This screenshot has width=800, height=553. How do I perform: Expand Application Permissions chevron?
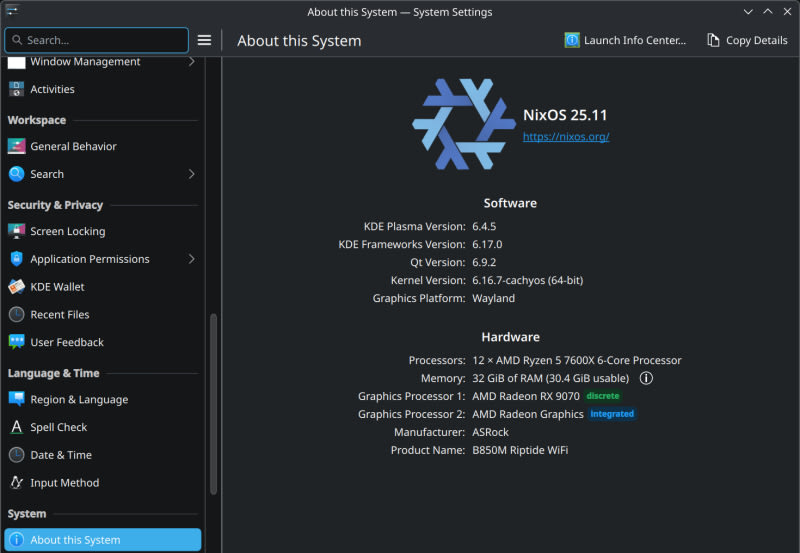click(191, 259)
